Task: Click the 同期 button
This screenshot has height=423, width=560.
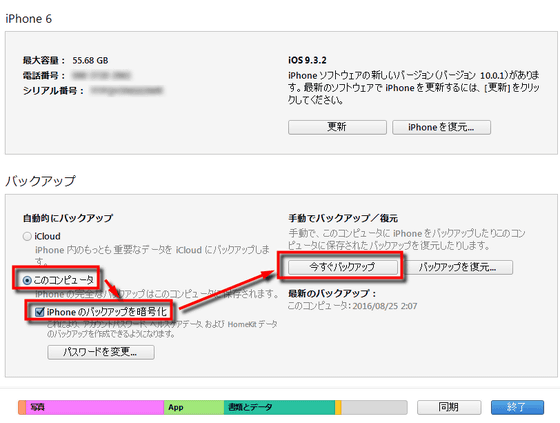Action: pyautogui.click(x=449, y=407)
